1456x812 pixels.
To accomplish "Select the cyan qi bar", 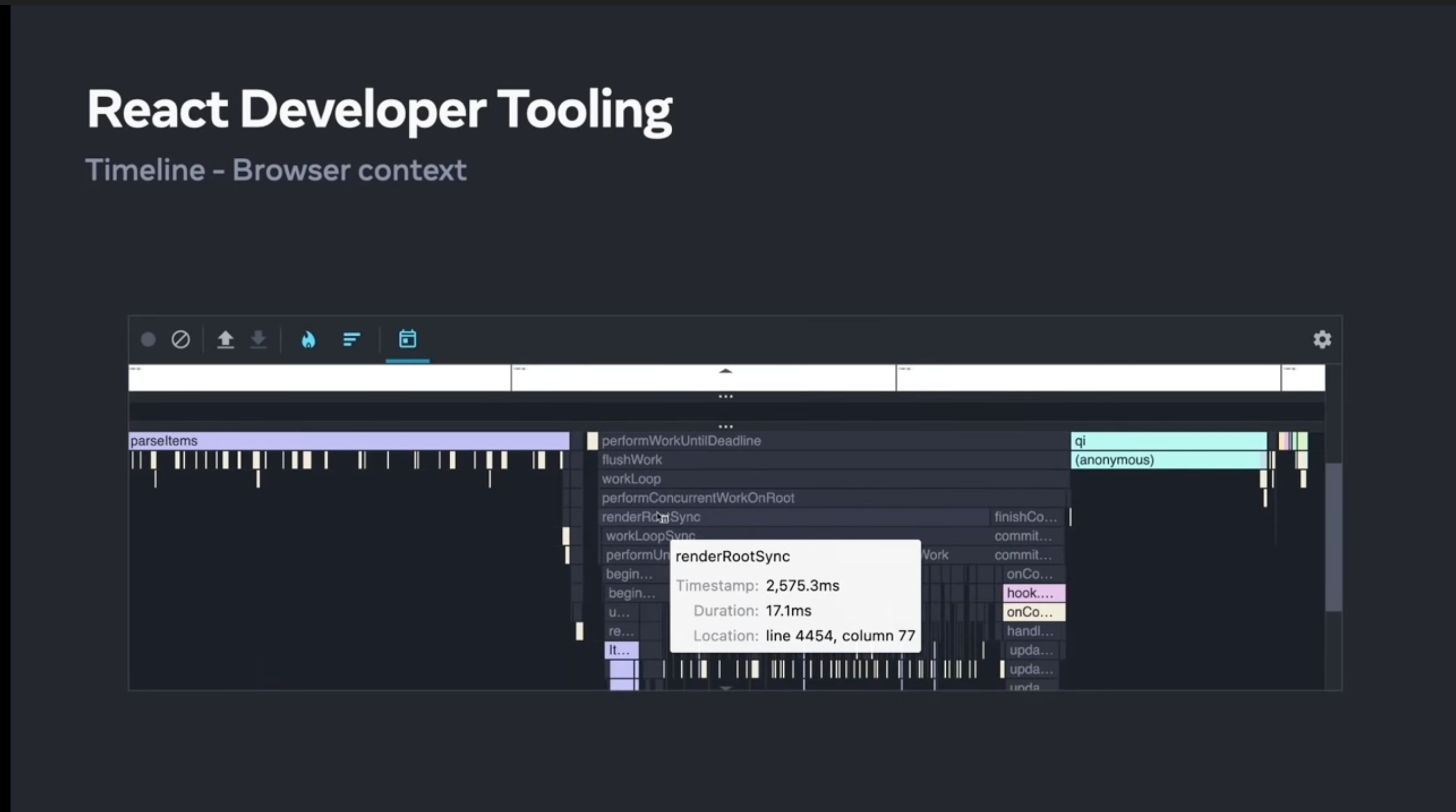I will coord(1168,441).
